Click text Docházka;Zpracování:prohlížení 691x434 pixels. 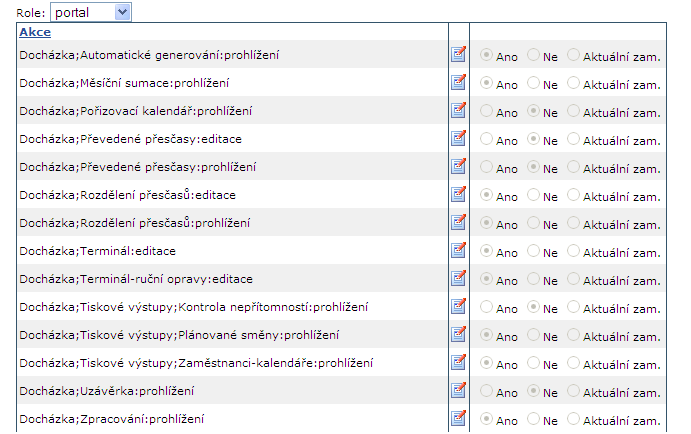click(x=111, y=419)
